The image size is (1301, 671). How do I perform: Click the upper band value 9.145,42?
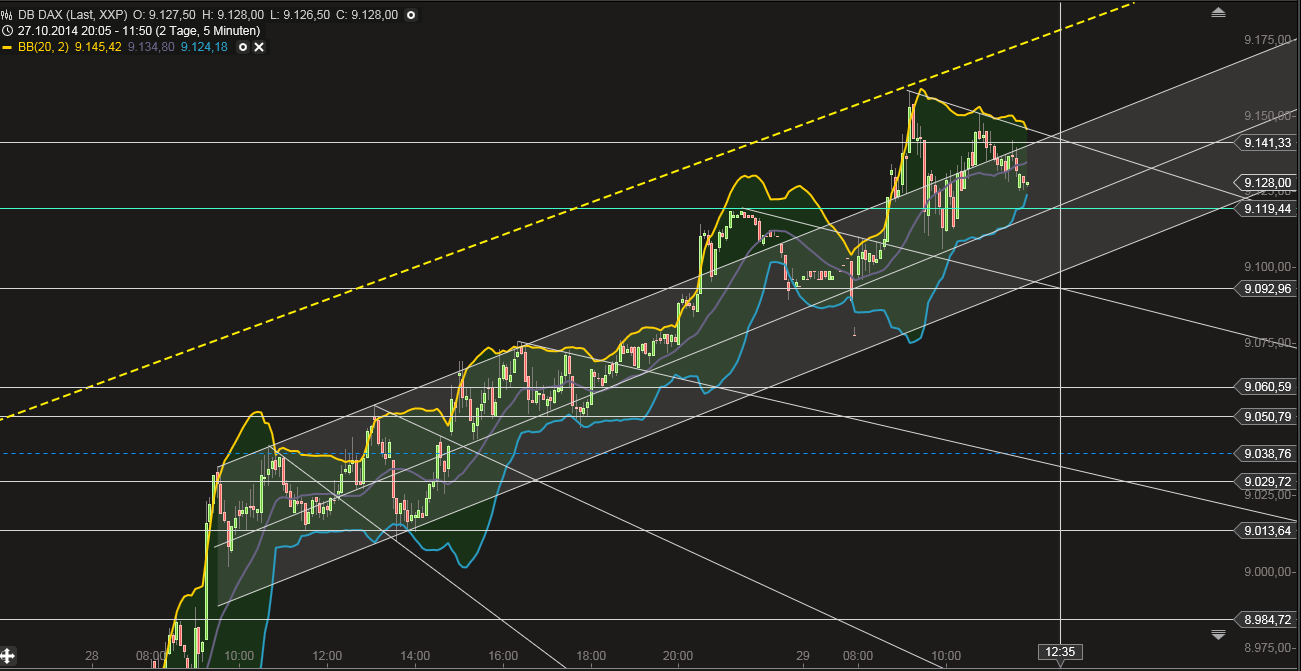tap(97, 47)
